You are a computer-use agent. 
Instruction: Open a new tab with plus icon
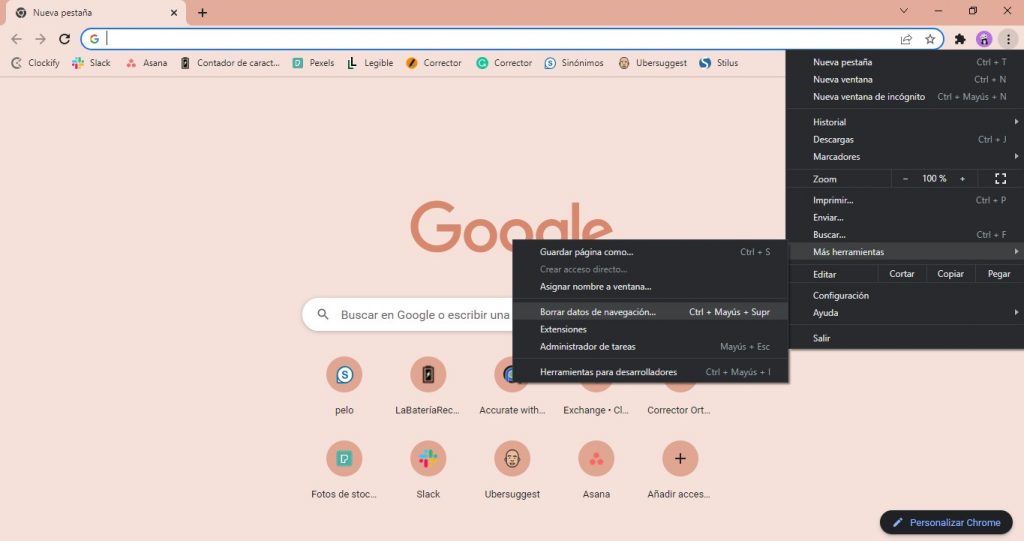202,12
